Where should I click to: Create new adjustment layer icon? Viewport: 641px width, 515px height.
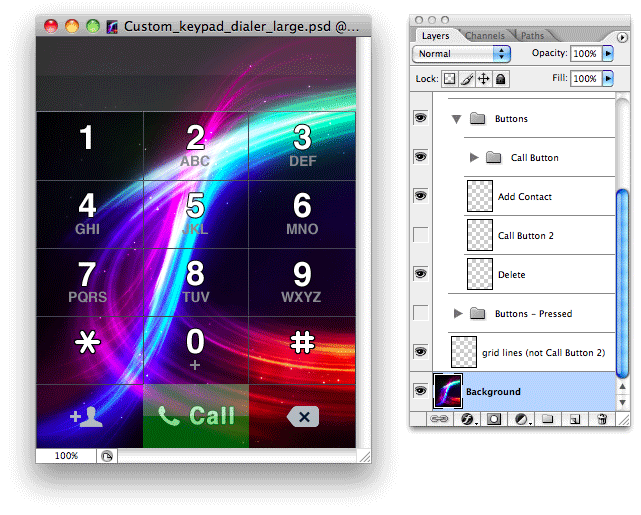coord(522,419)
